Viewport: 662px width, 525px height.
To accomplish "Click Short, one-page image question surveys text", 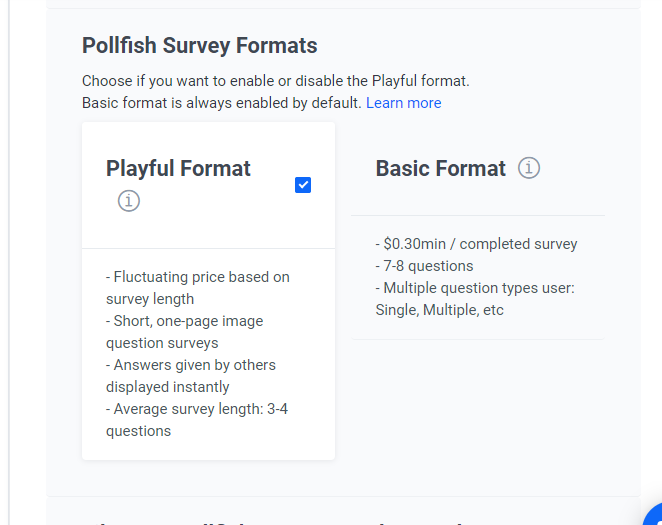I will pyautogui.click(x=184, y=321).
